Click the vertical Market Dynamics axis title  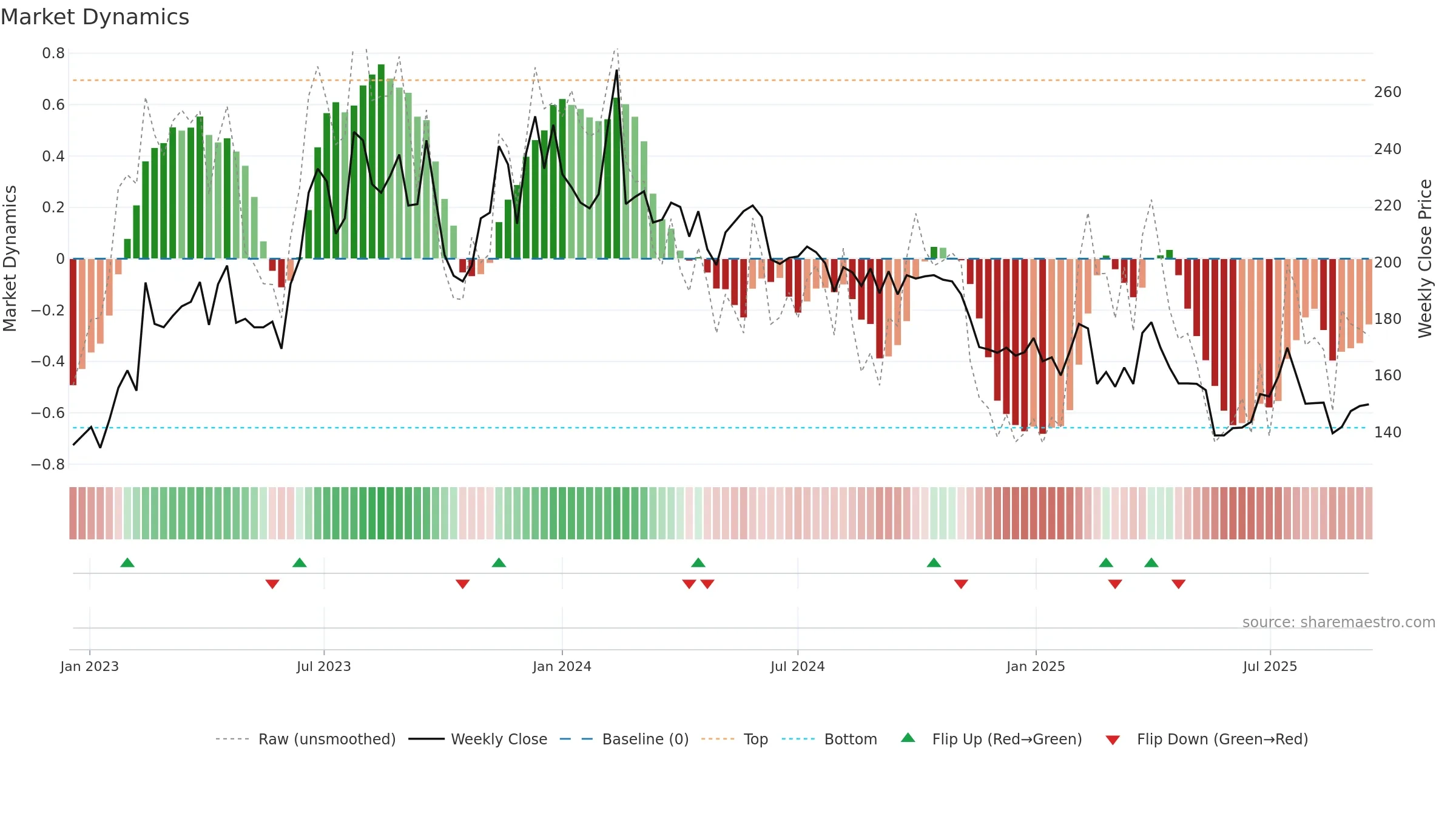coord(10,258)
